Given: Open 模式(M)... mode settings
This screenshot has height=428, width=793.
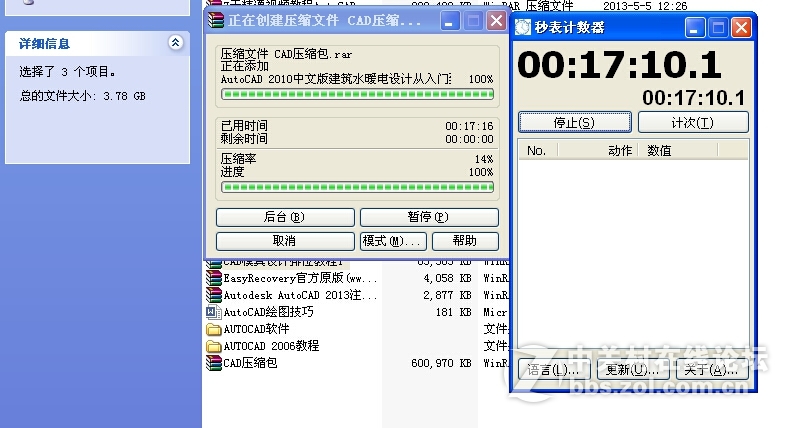Looking at the screenshot, I should [x=393, y=241].
